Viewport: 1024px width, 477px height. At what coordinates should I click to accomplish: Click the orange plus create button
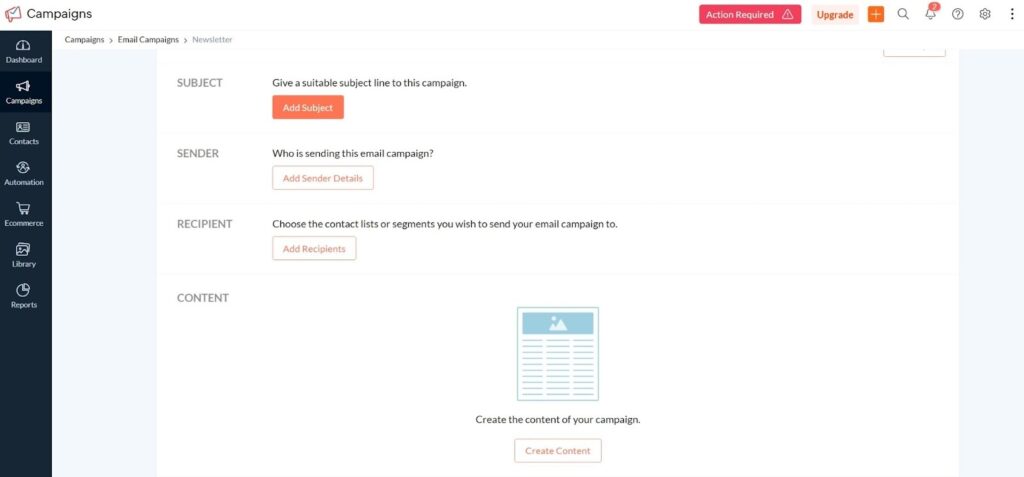[876, 14]
